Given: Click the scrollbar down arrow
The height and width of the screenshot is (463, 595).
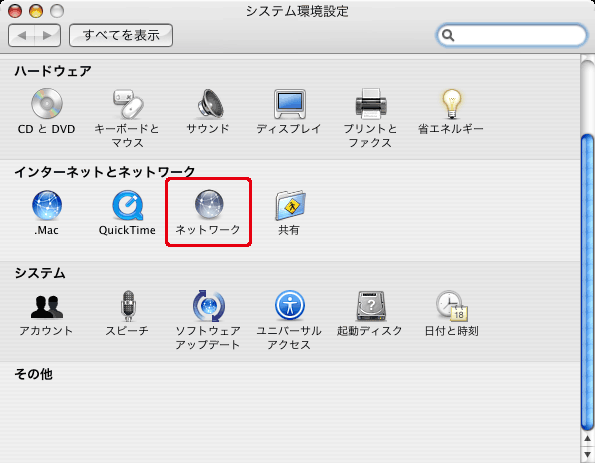Looking at the screenshot, I should point(587,454).
